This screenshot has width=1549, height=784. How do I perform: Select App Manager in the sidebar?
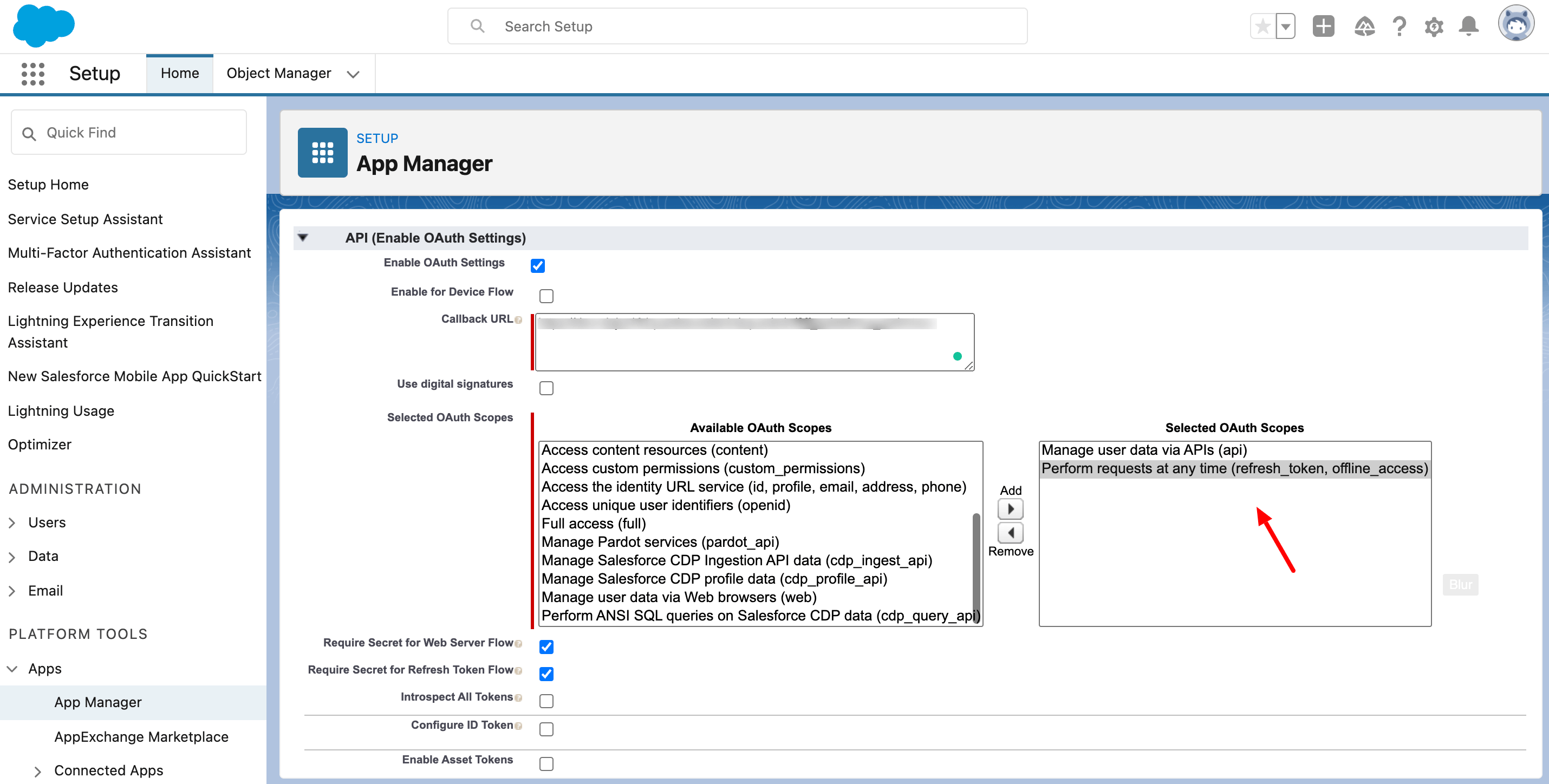97,702
